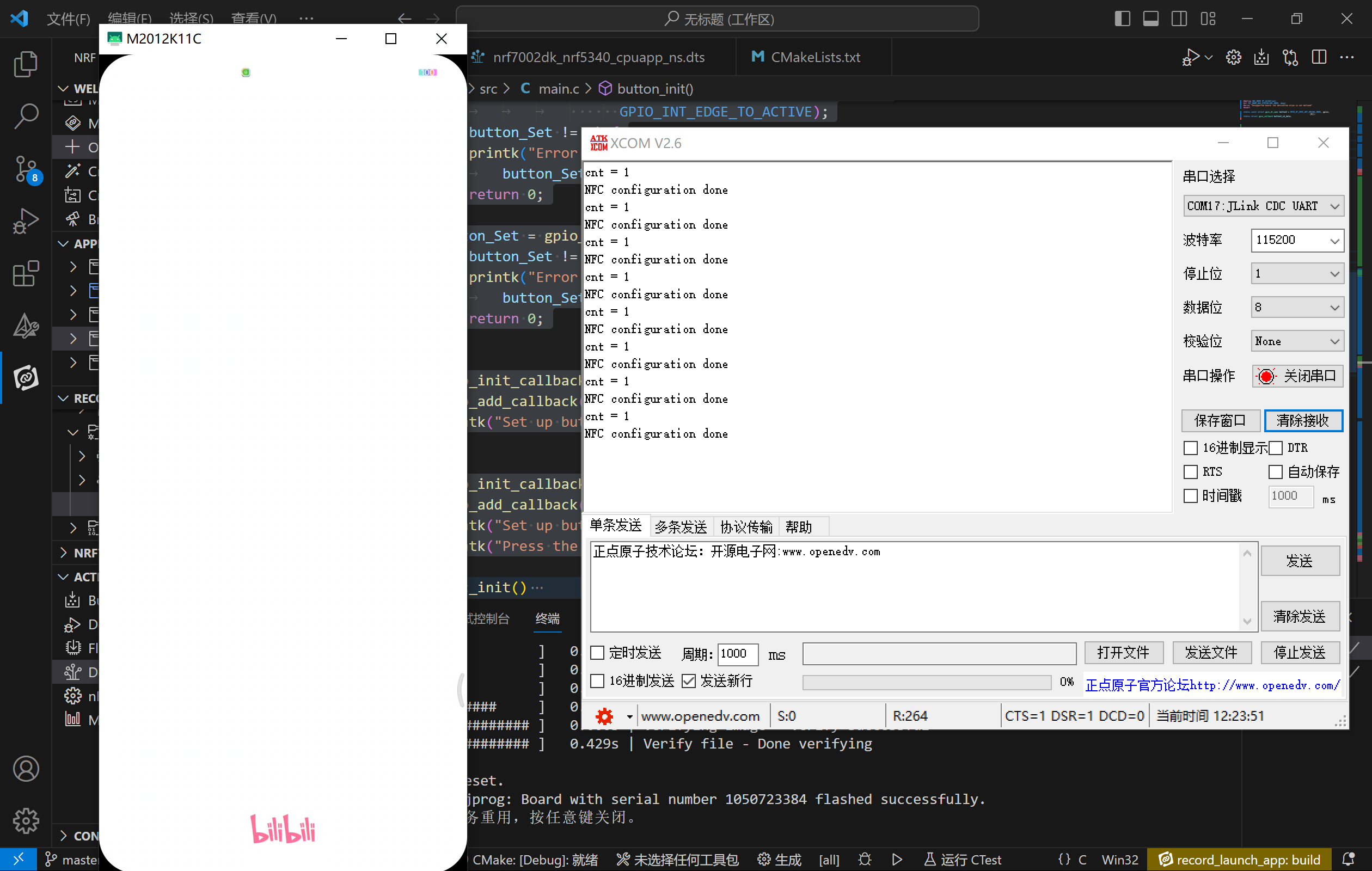Enable the 自动保存 checkbox
1372x871 pixels.
pyautogui.click(x=1275, y=471)
